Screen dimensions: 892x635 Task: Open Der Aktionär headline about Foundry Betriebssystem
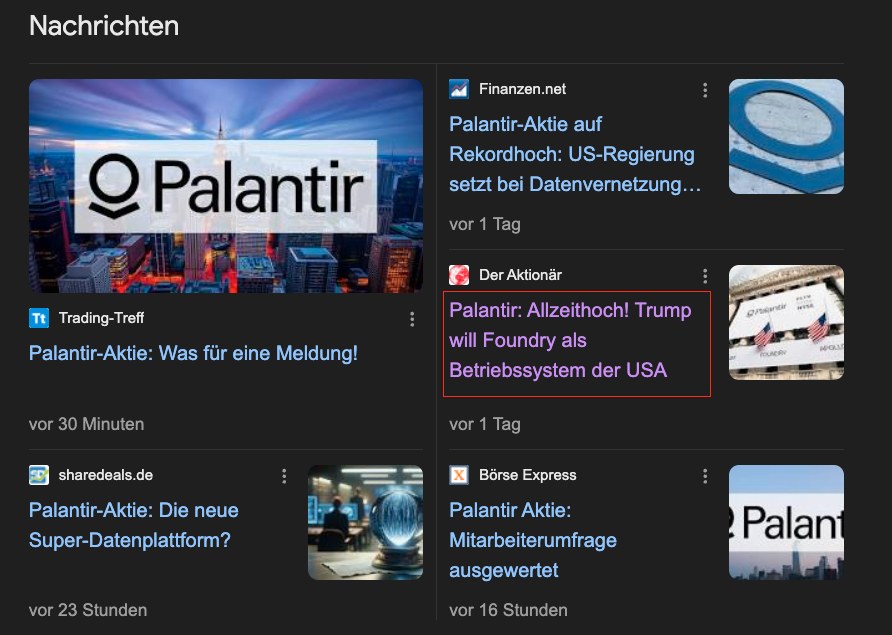pos(570,340)
